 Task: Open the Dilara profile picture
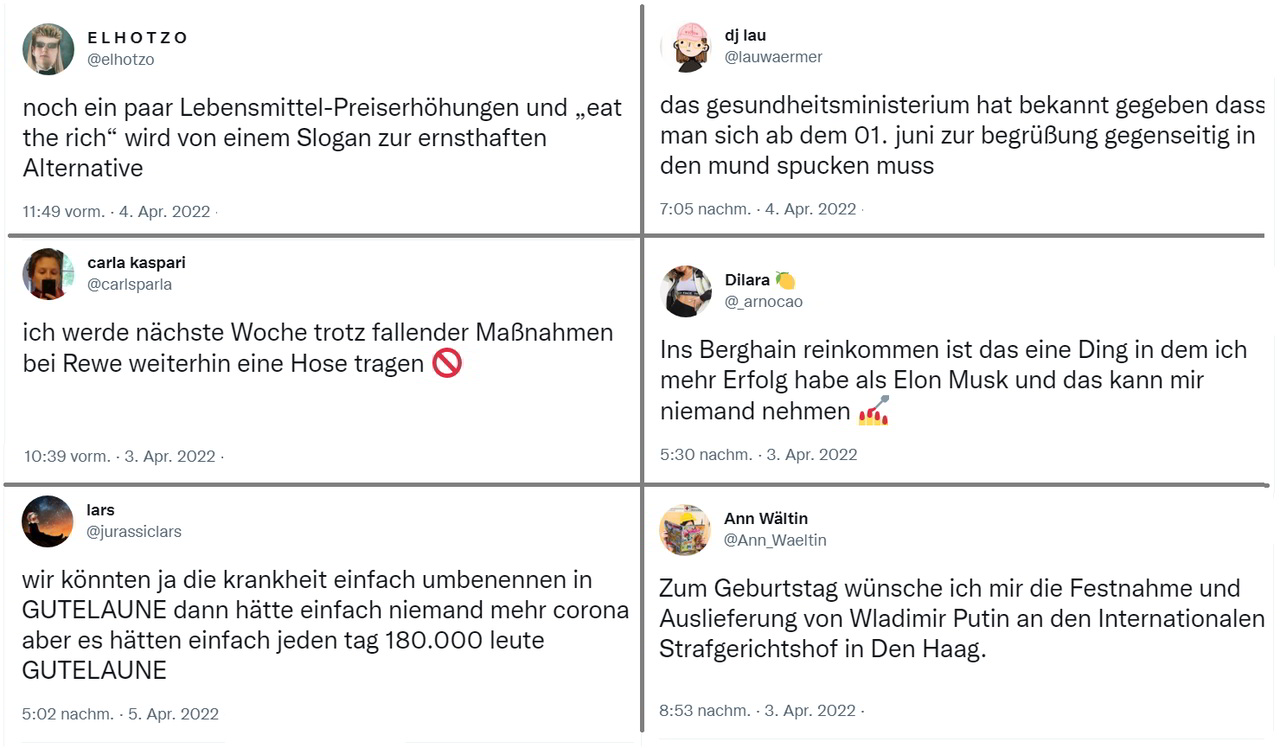tap(686, 292)
